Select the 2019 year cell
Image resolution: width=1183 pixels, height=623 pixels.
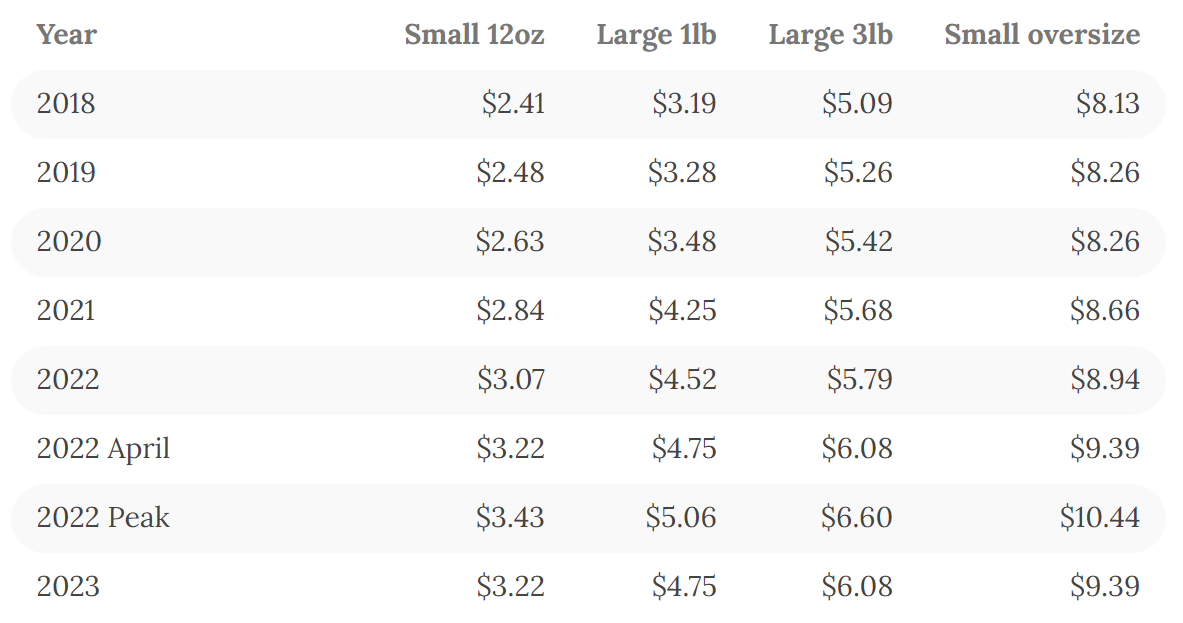pos(66,173)
